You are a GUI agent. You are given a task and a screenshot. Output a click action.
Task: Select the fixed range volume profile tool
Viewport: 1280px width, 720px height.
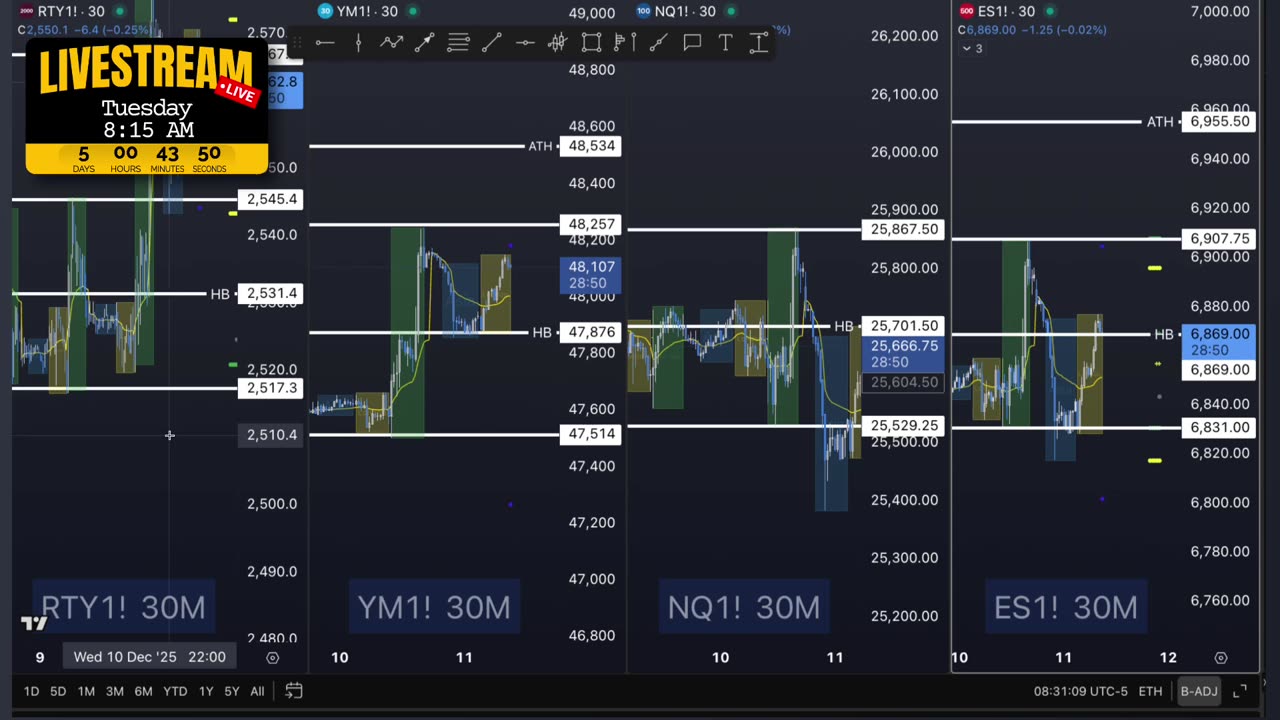624,42
